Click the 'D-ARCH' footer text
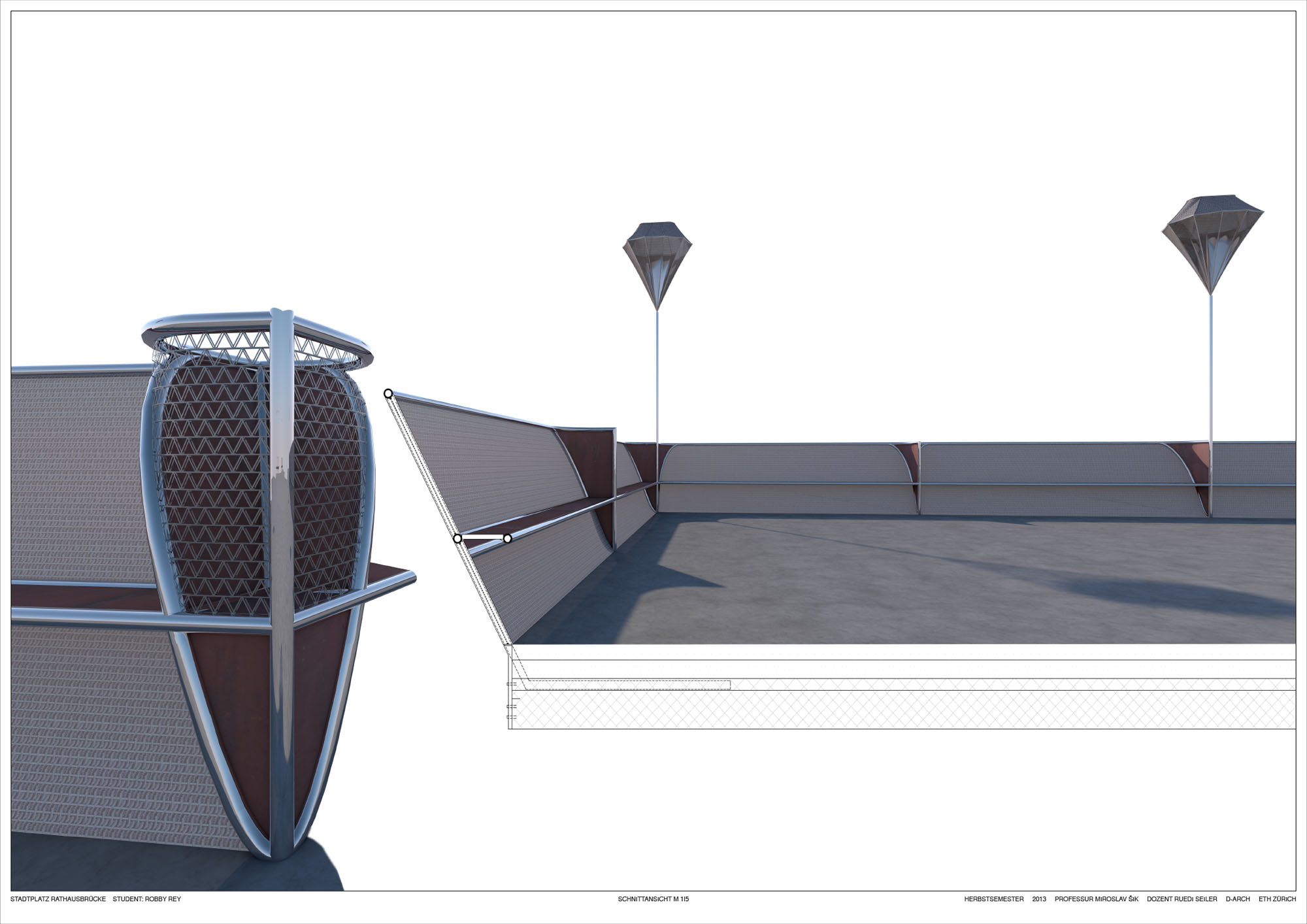 1237,899
